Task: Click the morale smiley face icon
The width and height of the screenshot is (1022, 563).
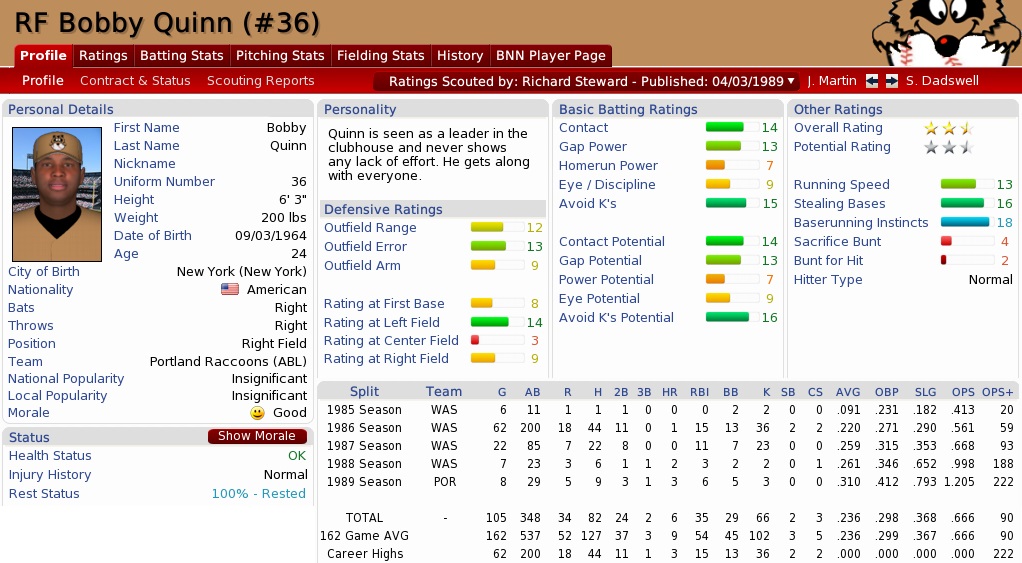Action: pos(257,413)
